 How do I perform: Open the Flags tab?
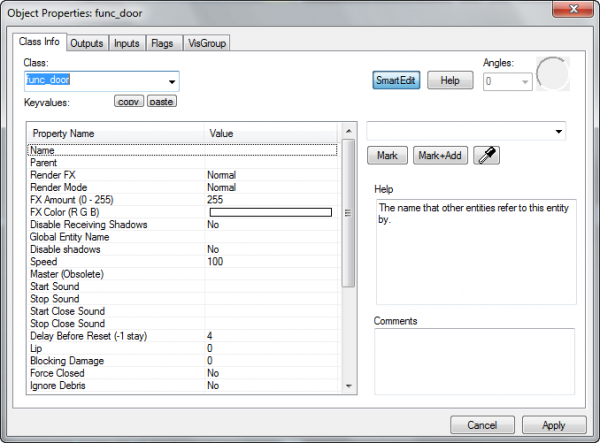tap(161, 44)
